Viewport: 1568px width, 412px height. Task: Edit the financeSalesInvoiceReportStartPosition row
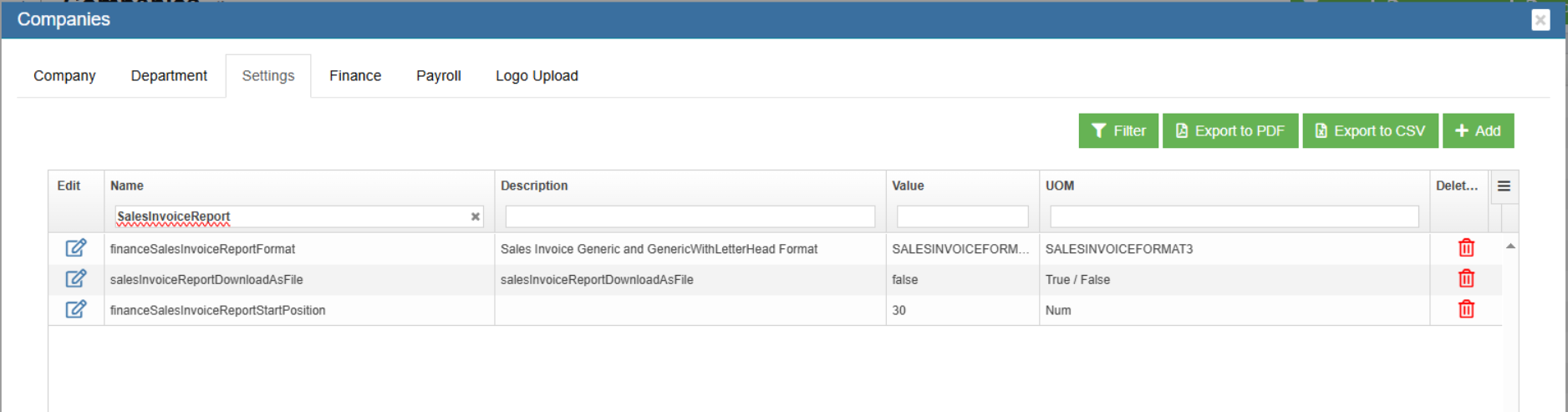[75, 310]
